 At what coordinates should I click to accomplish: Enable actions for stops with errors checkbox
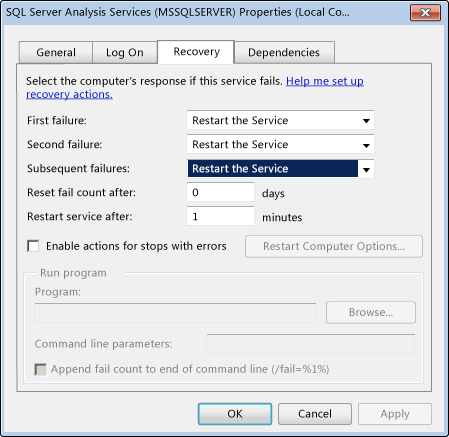click(x=33, y=246)
